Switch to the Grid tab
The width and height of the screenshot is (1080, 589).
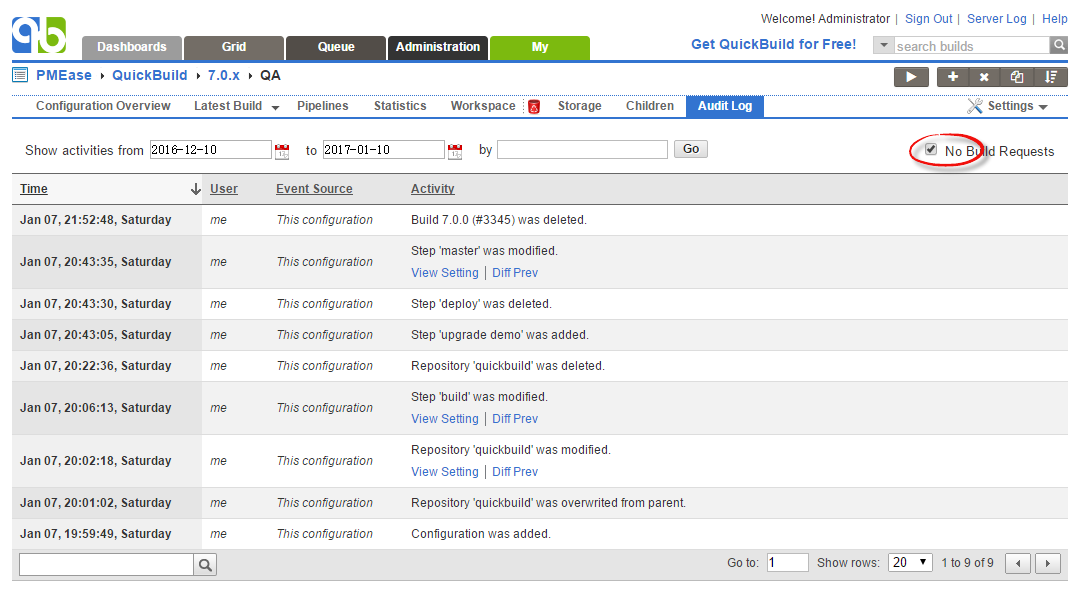(233, 48)
